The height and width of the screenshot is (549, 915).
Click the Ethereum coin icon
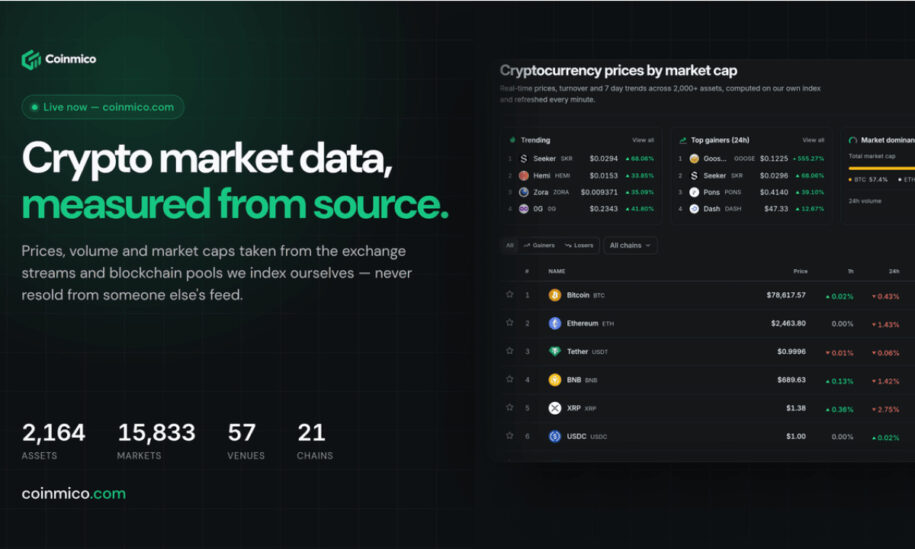(554, 323)
